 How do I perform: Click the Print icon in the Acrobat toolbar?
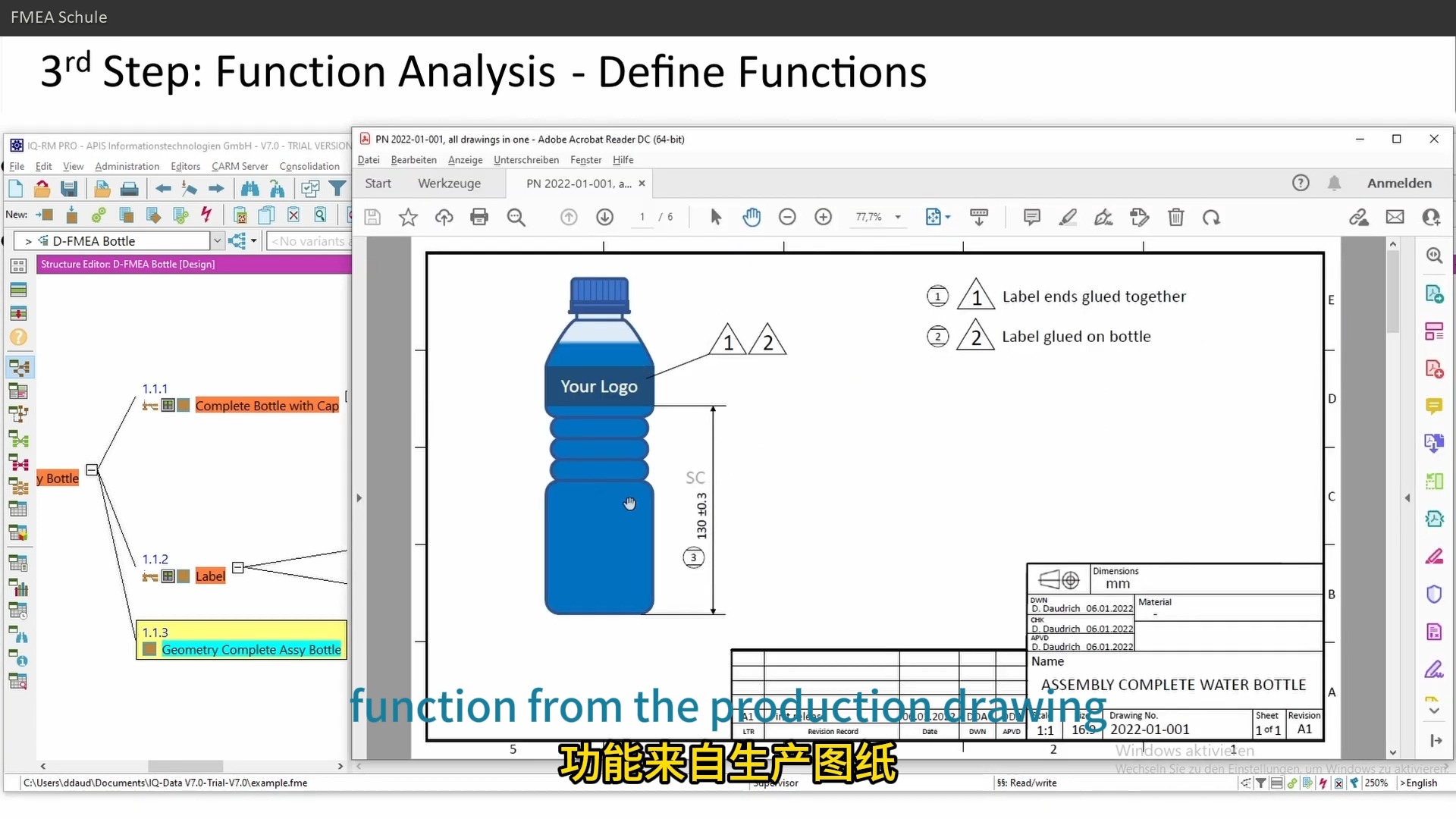point(480,217)
